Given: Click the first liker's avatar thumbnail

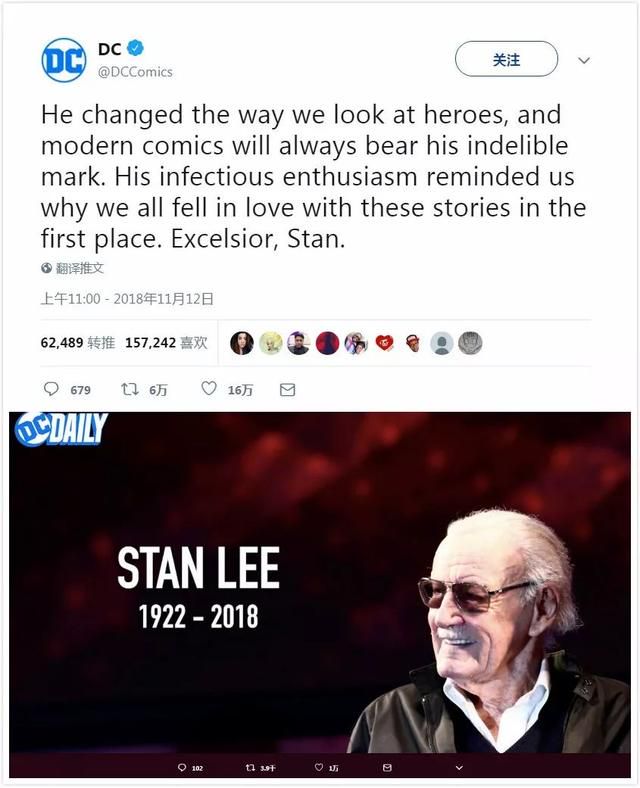Looking at the screenshot, I should pos(242,343).
